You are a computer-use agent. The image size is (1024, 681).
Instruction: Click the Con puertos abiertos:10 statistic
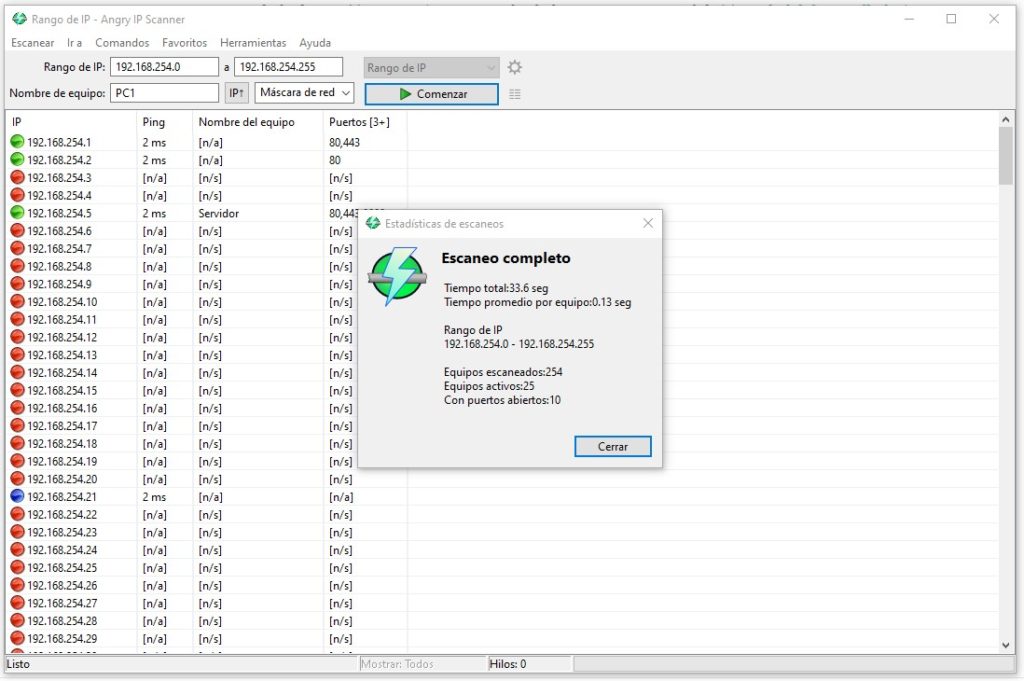pos(502,400)
